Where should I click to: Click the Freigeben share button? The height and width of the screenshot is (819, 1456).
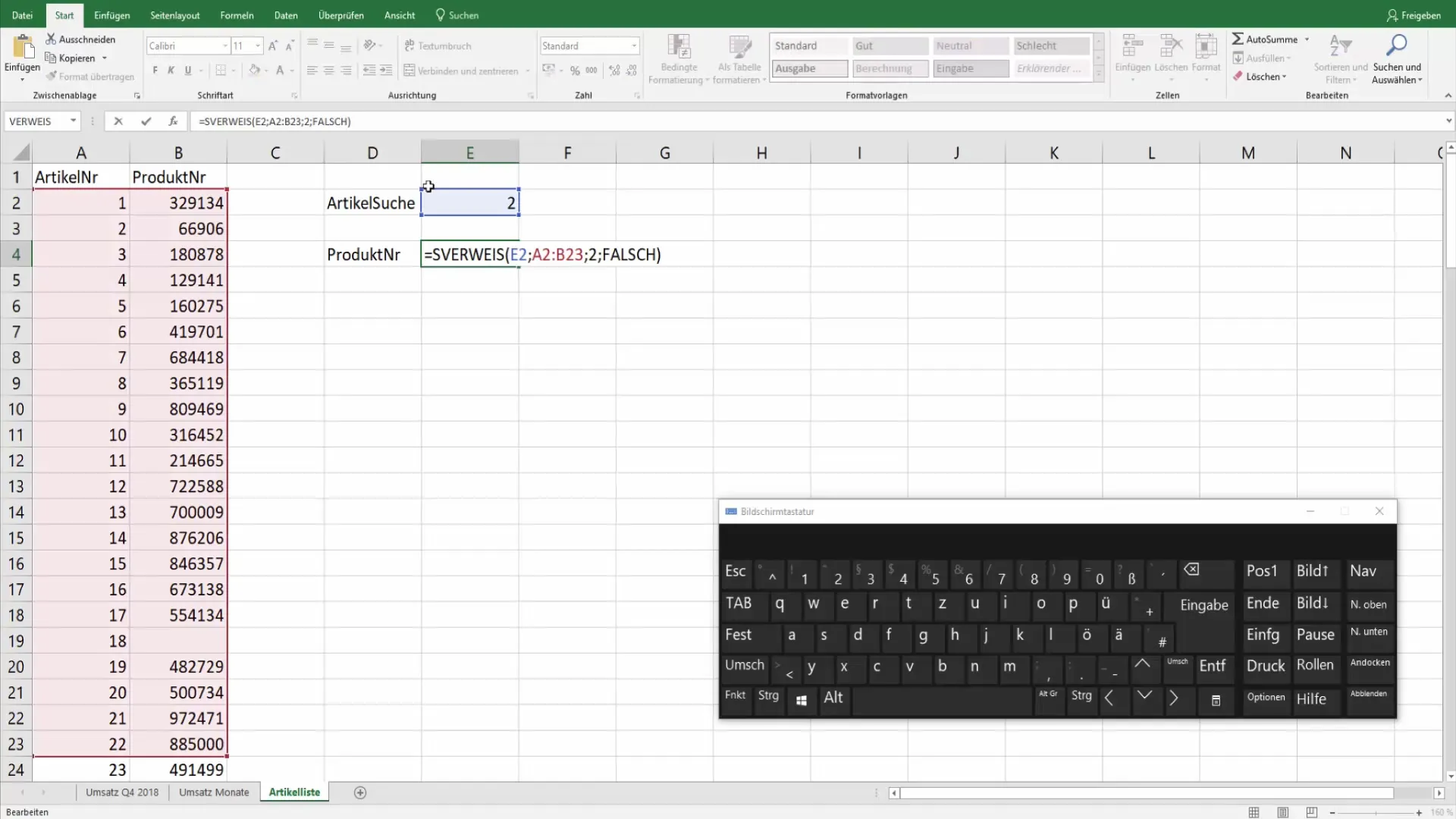click(x=1414, y=15)
